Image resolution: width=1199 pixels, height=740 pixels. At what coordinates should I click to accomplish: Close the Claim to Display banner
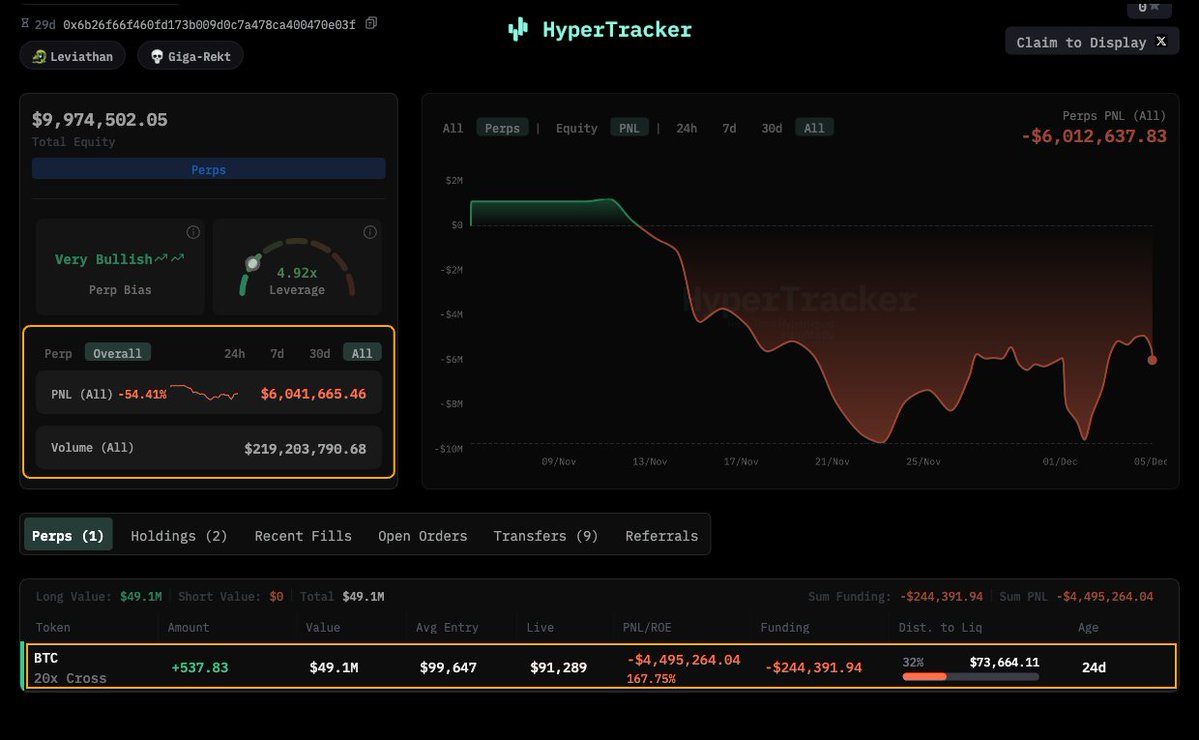[1161, 41]
